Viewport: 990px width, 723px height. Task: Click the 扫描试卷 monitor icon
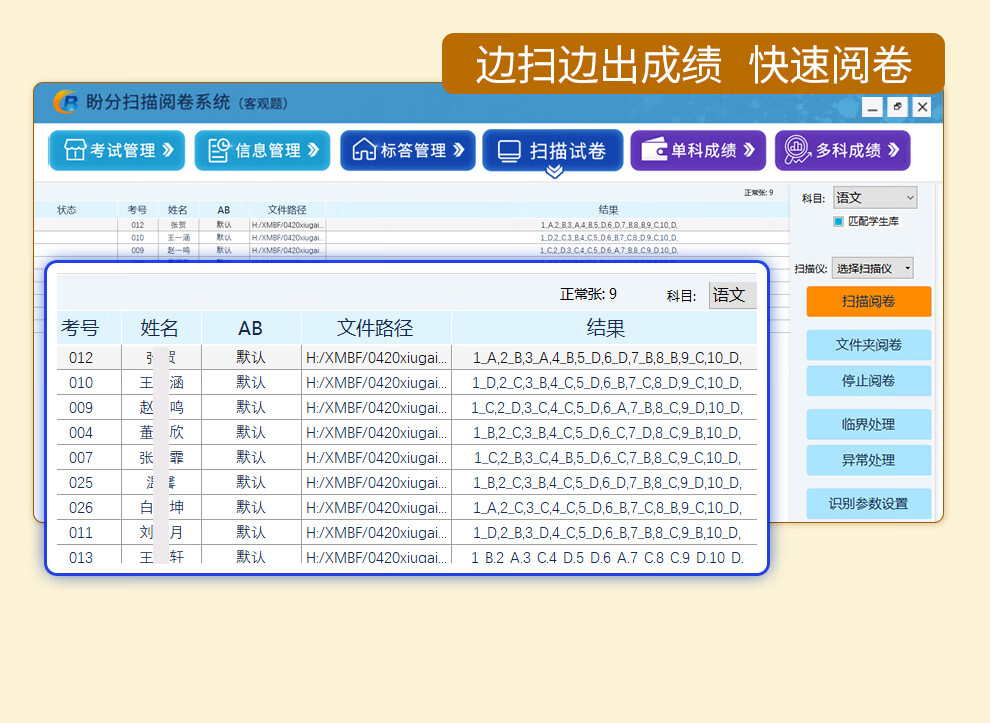509,151
